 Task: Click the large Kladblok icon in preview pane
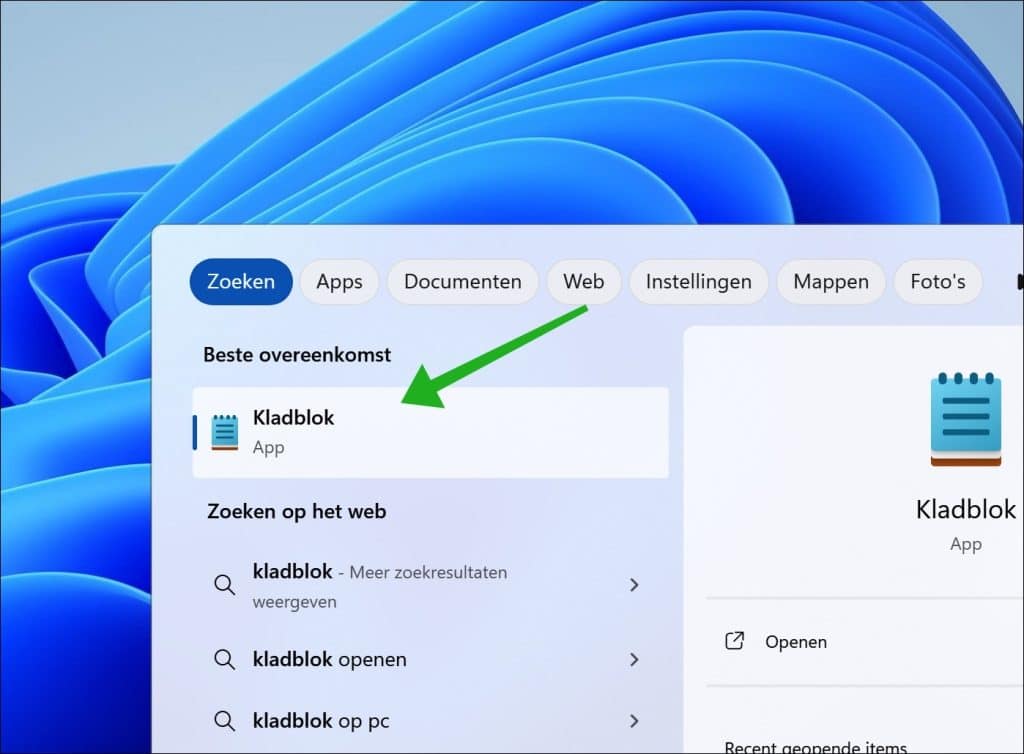click(x=966, y=418)
